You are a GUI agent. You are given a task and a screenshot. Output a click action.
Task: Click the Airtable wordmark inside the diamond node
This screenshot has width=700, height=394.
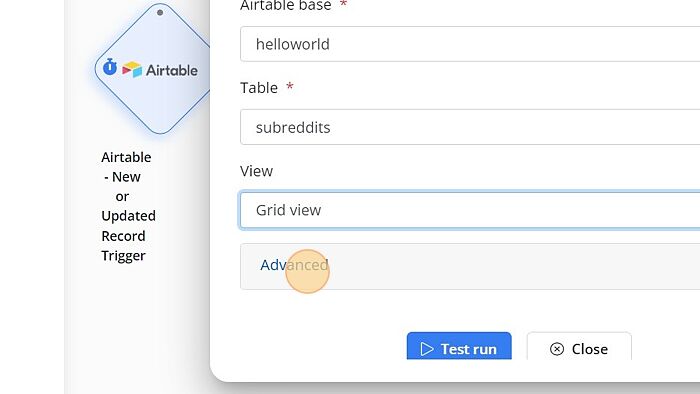coord(172,71)
